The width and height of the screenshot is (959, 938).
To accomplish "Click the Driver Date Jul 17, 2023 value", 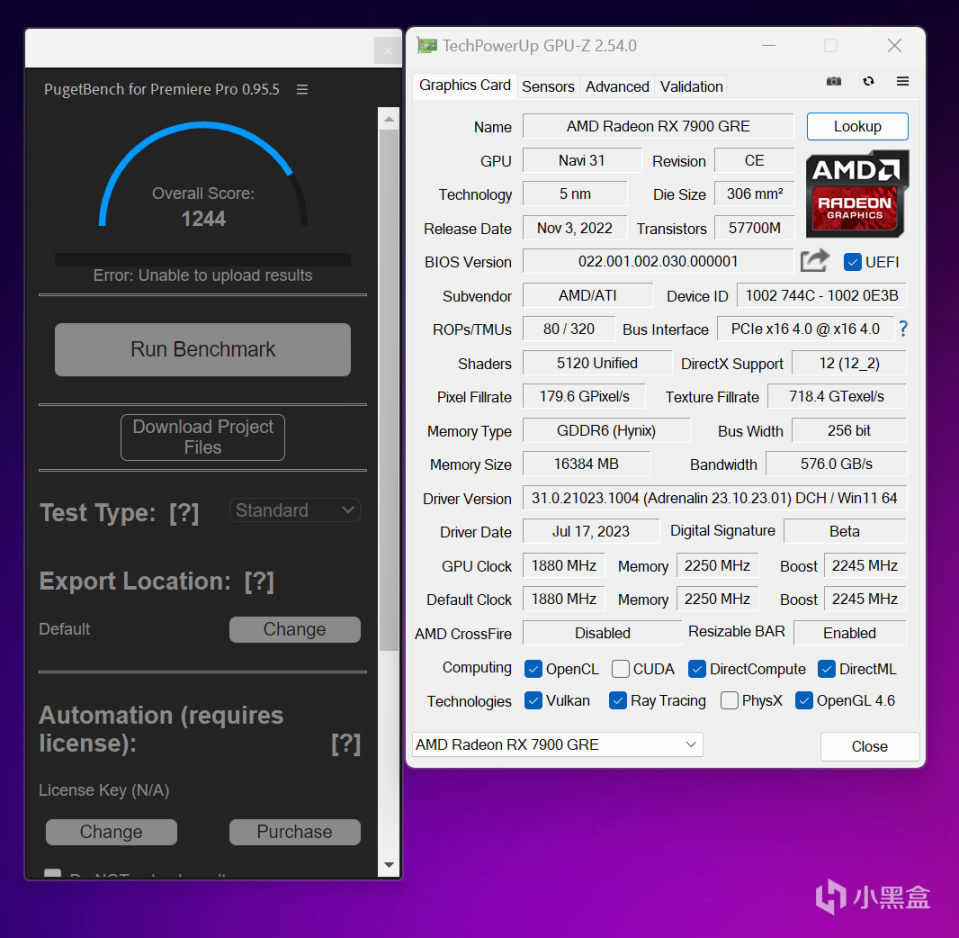I will click(x=591, y=531).
